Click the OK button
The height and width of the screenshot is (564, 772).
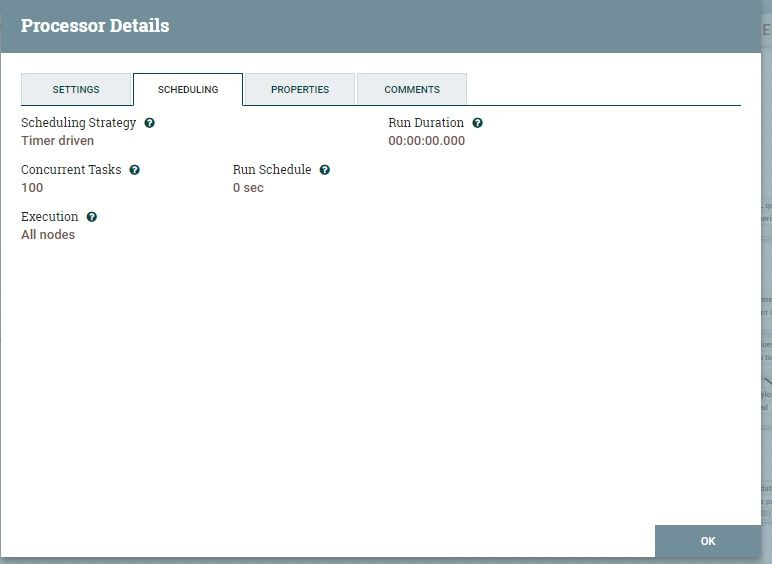(708, 541)
